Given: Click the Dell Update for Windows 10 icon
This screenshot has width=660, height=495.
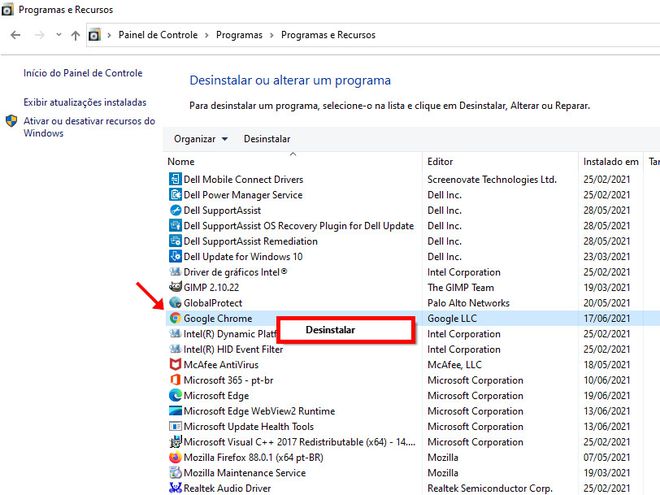Looking at the screenshot, I should click(175, 256).
